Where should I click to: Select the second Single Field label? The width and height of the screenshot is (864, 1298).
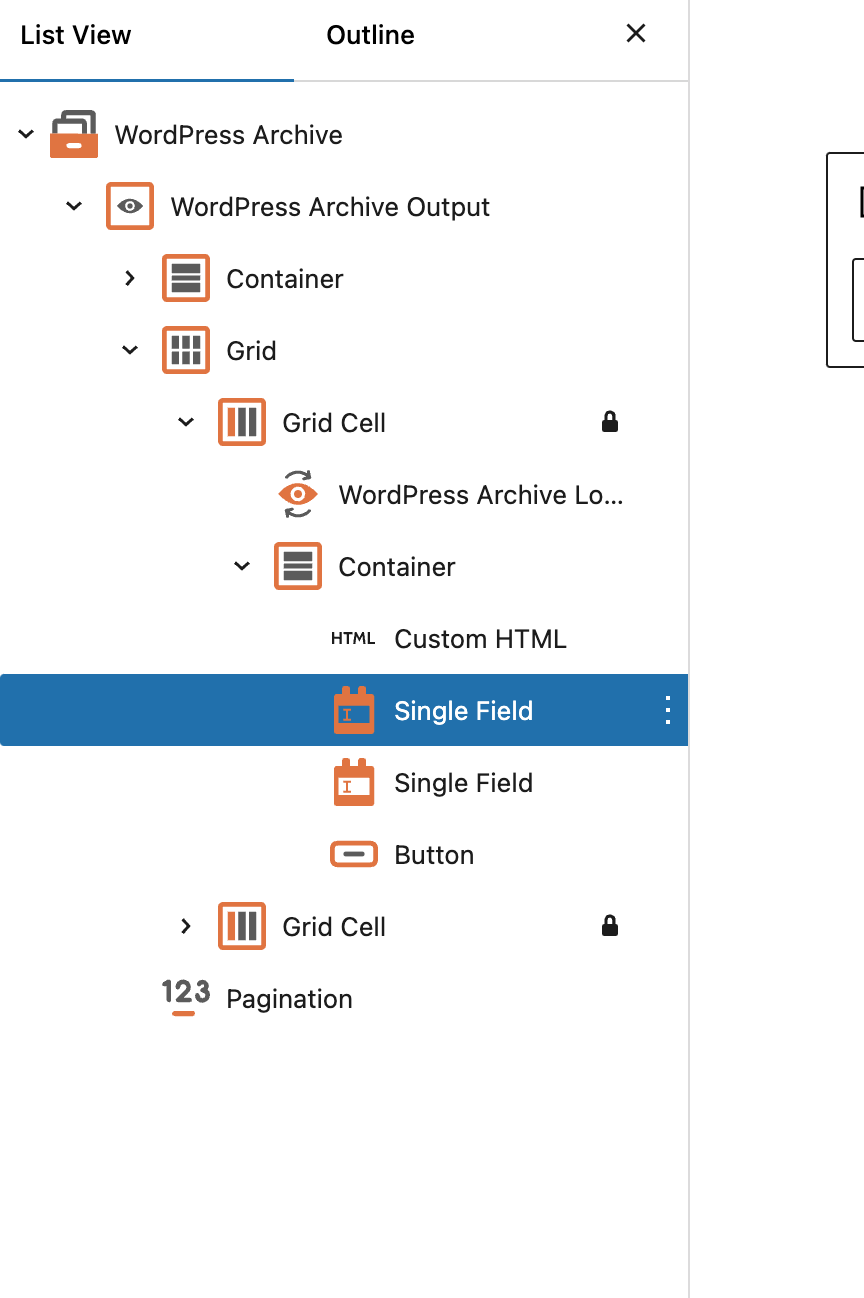tap(464, 783)
